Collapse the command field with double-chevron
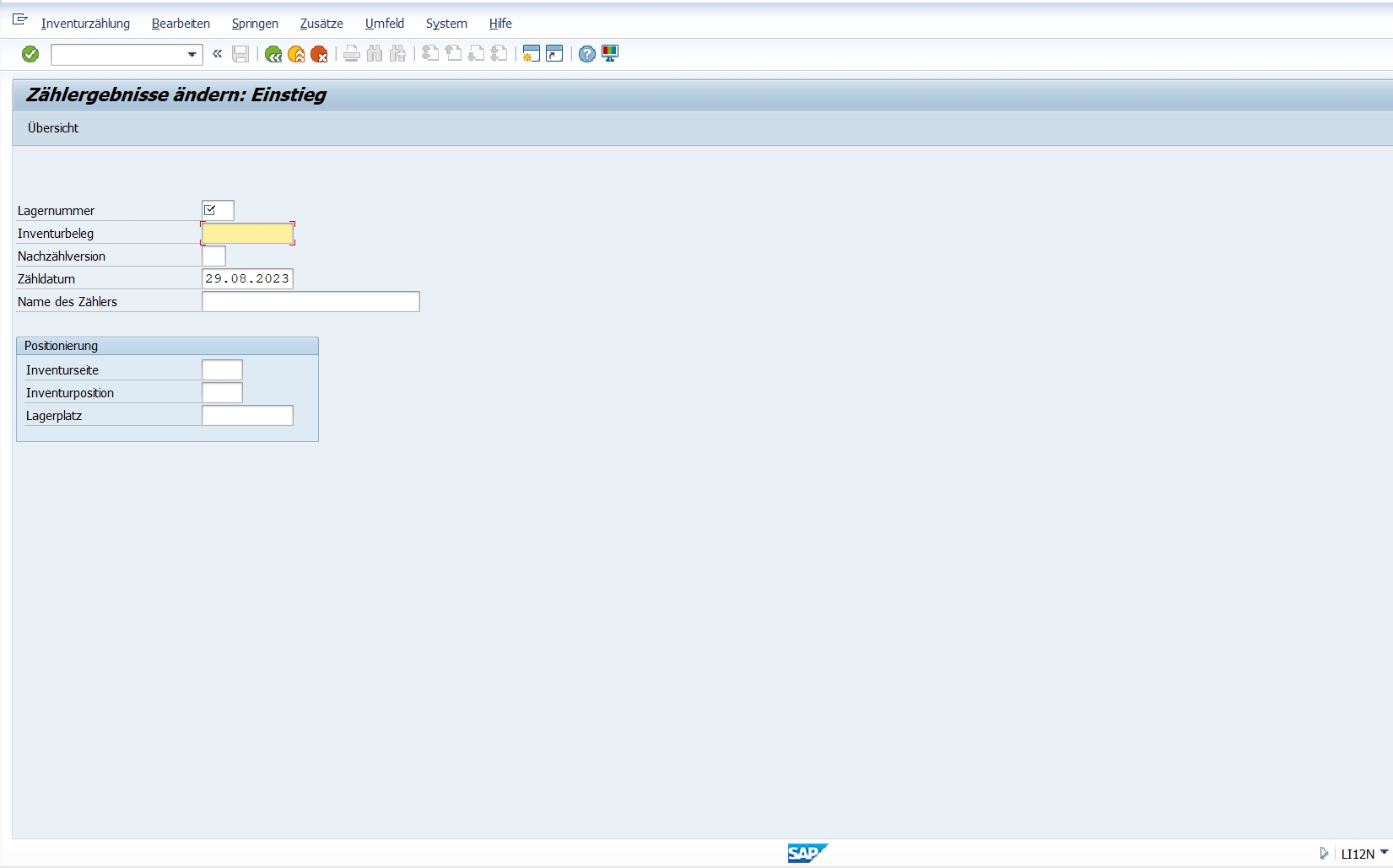Screen dimensions: 1393x868 (x=217, y=54)
